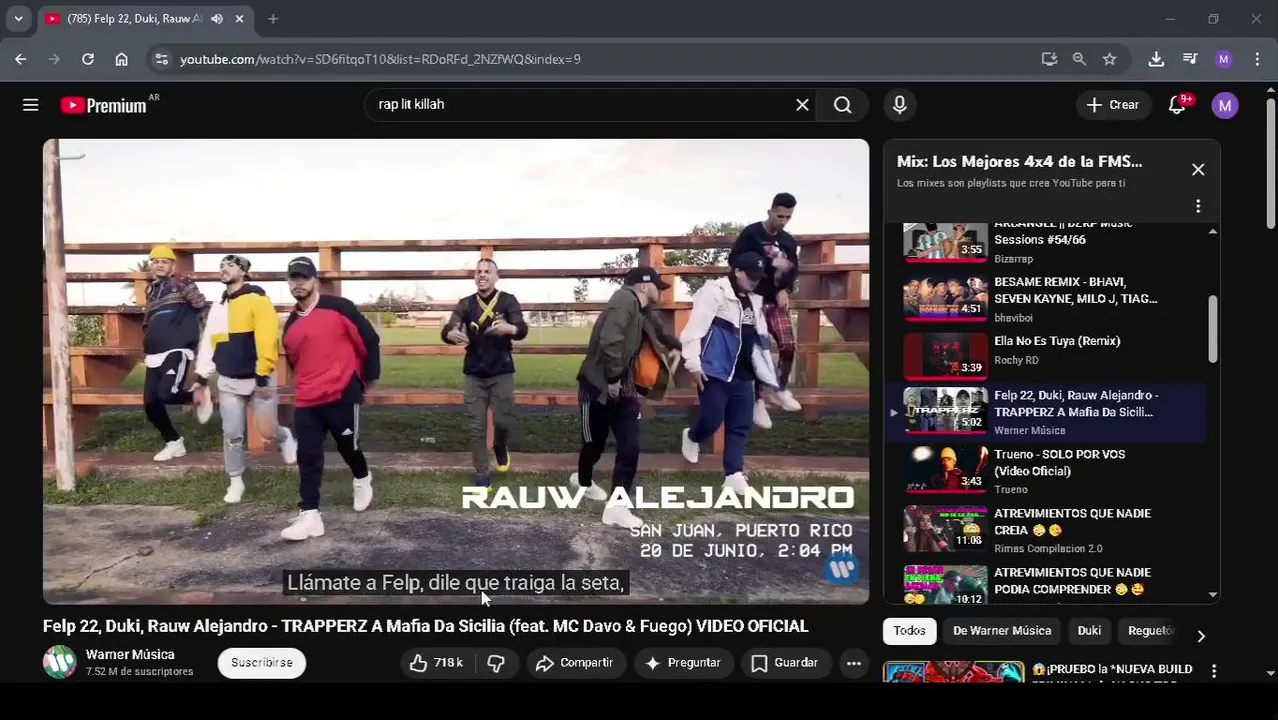Save the video with Guardar
Viewport: 1278px width, 720px height.
tap(785, 663)
